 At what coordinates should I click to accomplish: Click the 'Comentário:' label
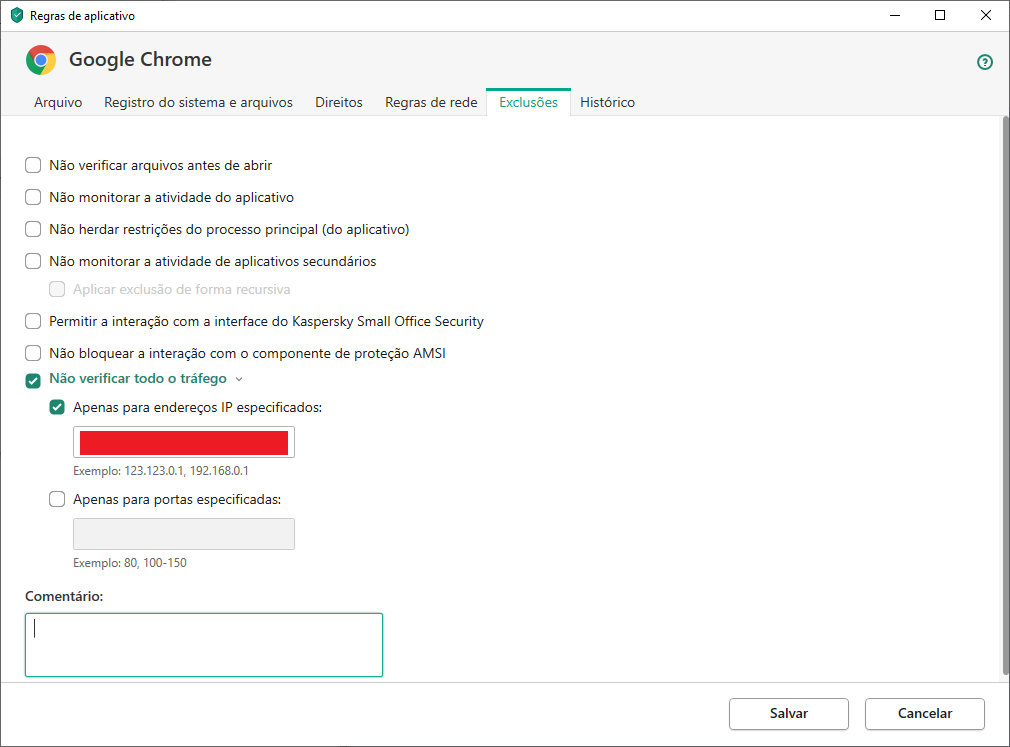pyautogui.click(x=64, y=596)
